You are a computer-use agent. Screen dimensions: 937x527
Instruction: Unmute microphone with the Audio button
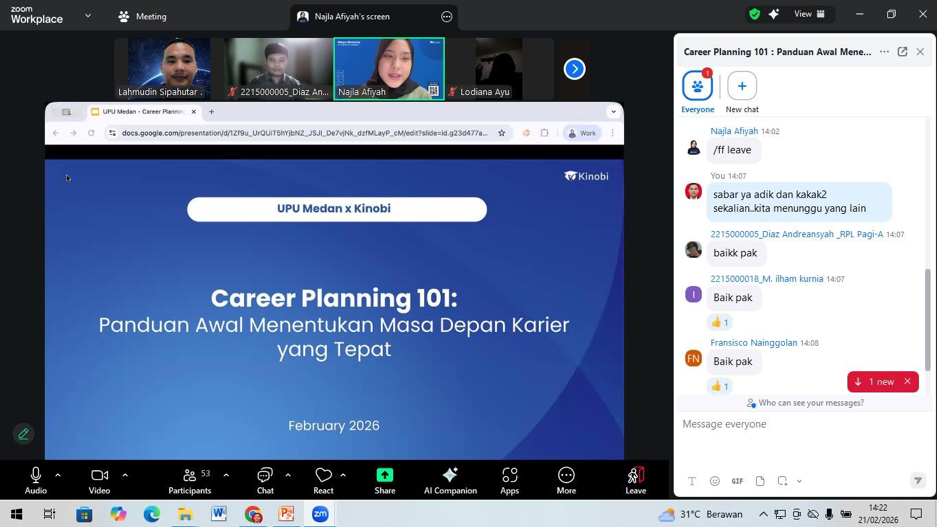click(x=36, y=480)
